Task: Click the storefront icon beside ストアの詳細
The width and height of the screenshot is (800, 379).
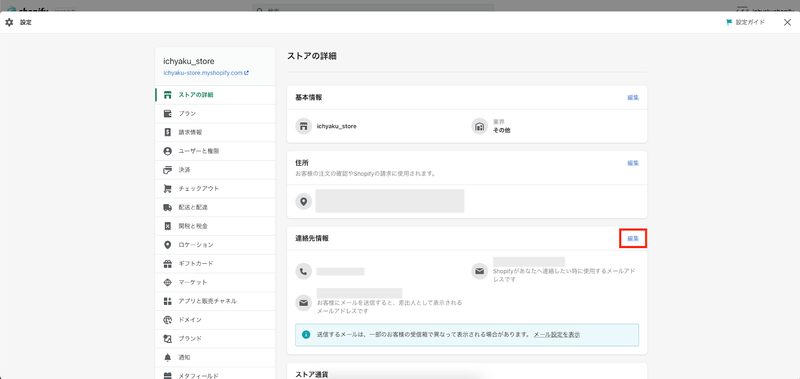Action: 167,95
